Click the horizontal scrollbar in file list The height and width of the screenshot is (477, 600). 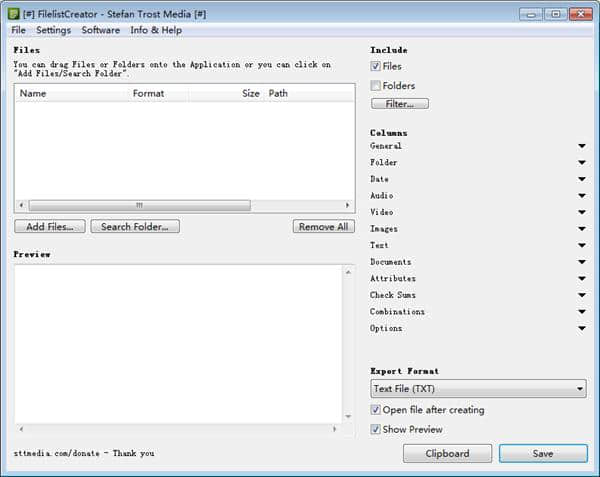tap(138, 206)
